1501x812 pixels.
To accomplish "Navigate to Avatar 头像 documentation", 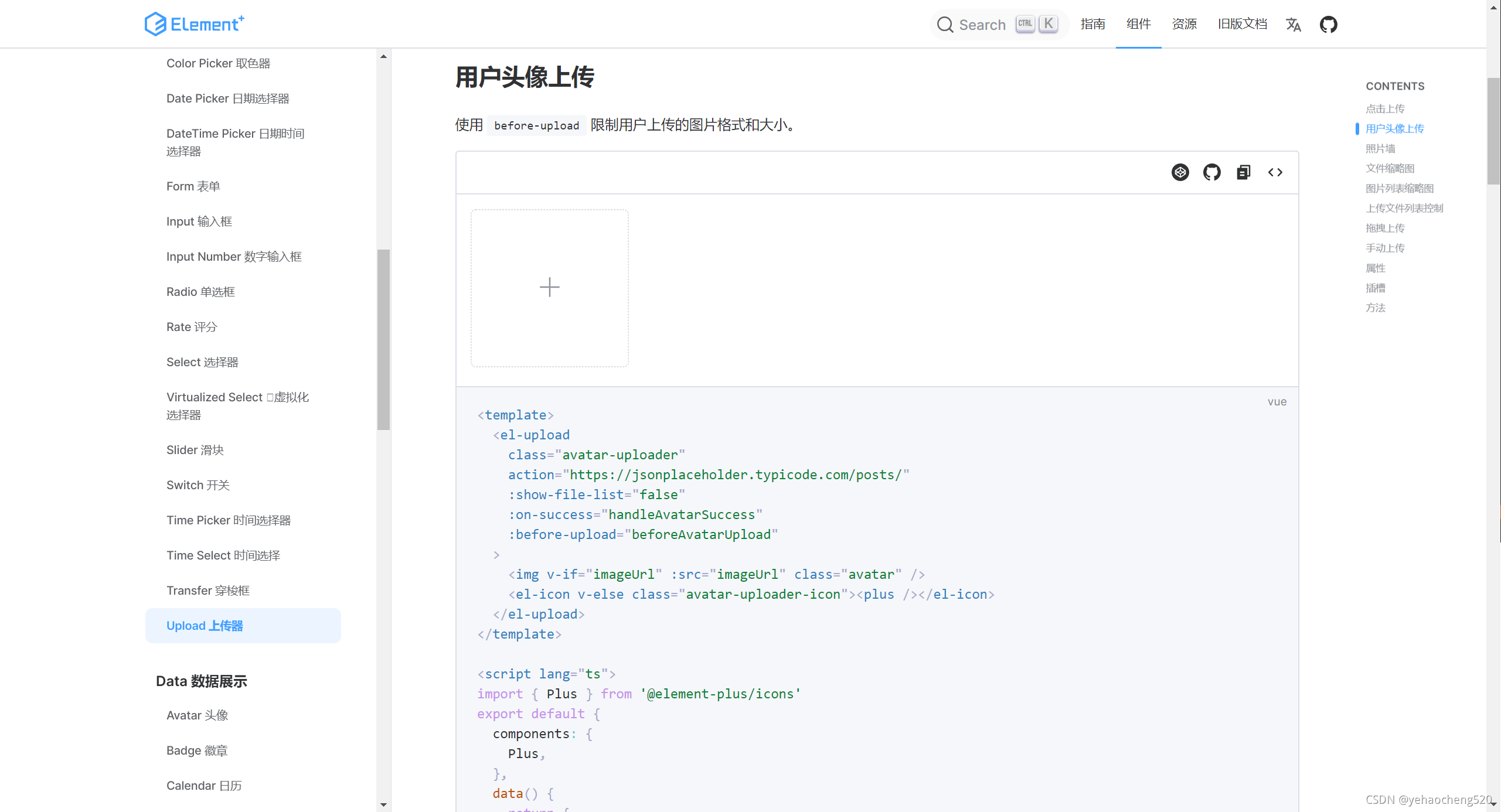I will pos(196,715).
